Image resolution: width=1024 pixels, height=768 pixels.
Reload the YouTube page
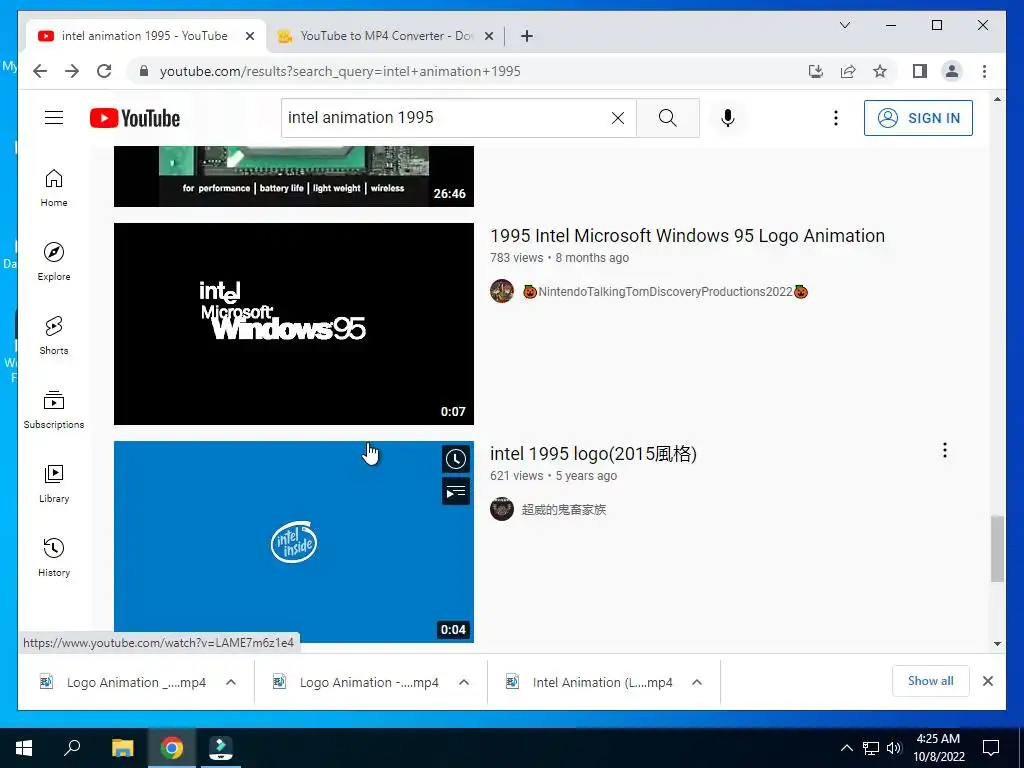104,71
